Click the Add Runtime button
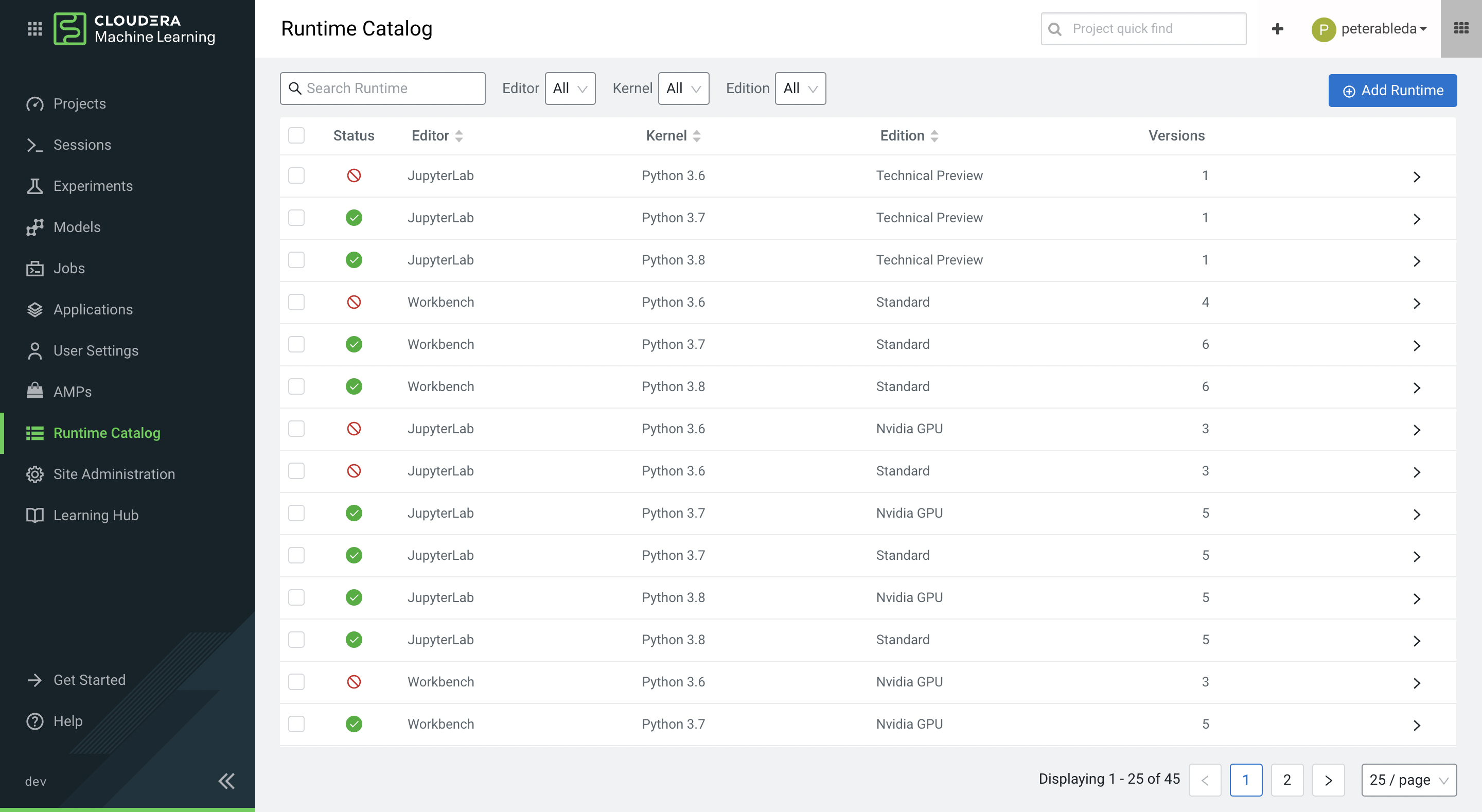Image resolution: width=1482 pixels, height=812 pixels. tap(1392, 90)
